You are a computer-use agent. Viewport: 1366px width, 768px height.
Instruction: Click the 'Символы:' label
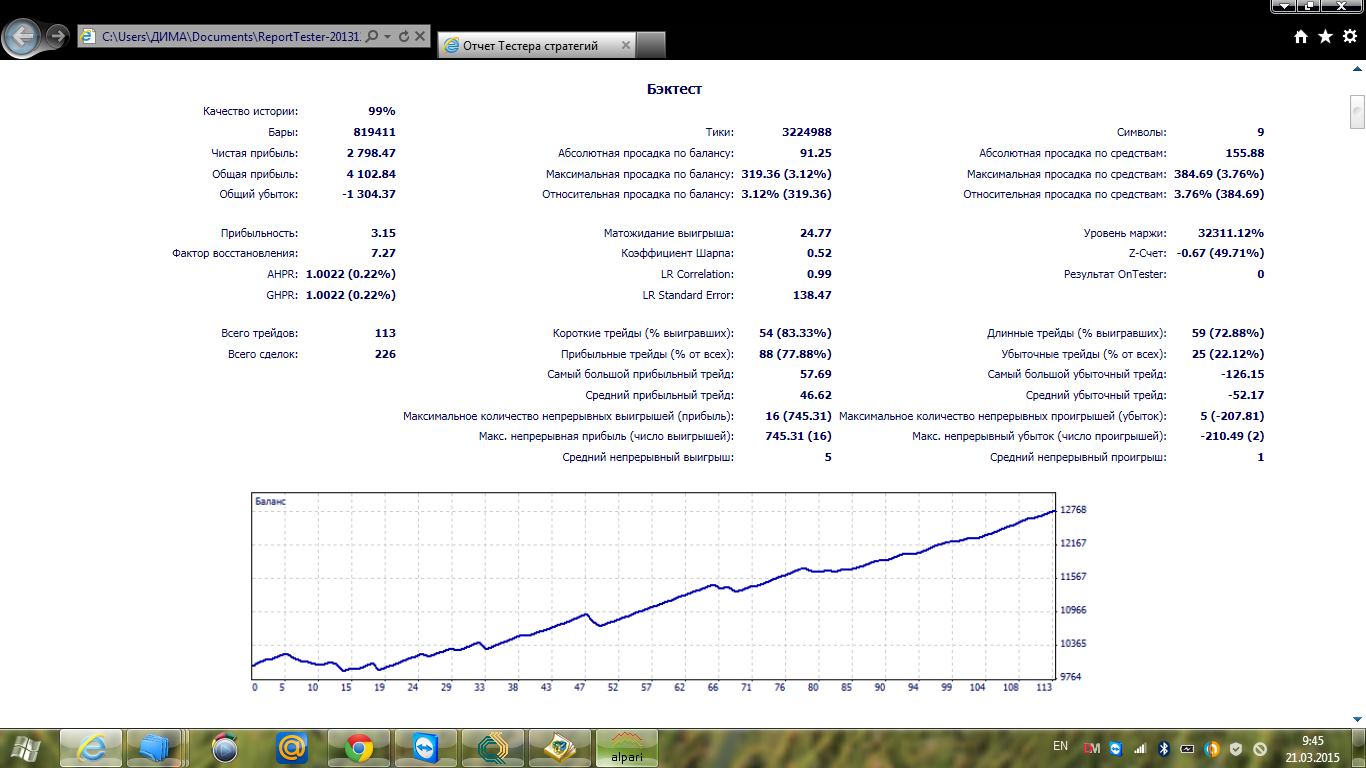pyautogui.click(x=1141, y=132)
